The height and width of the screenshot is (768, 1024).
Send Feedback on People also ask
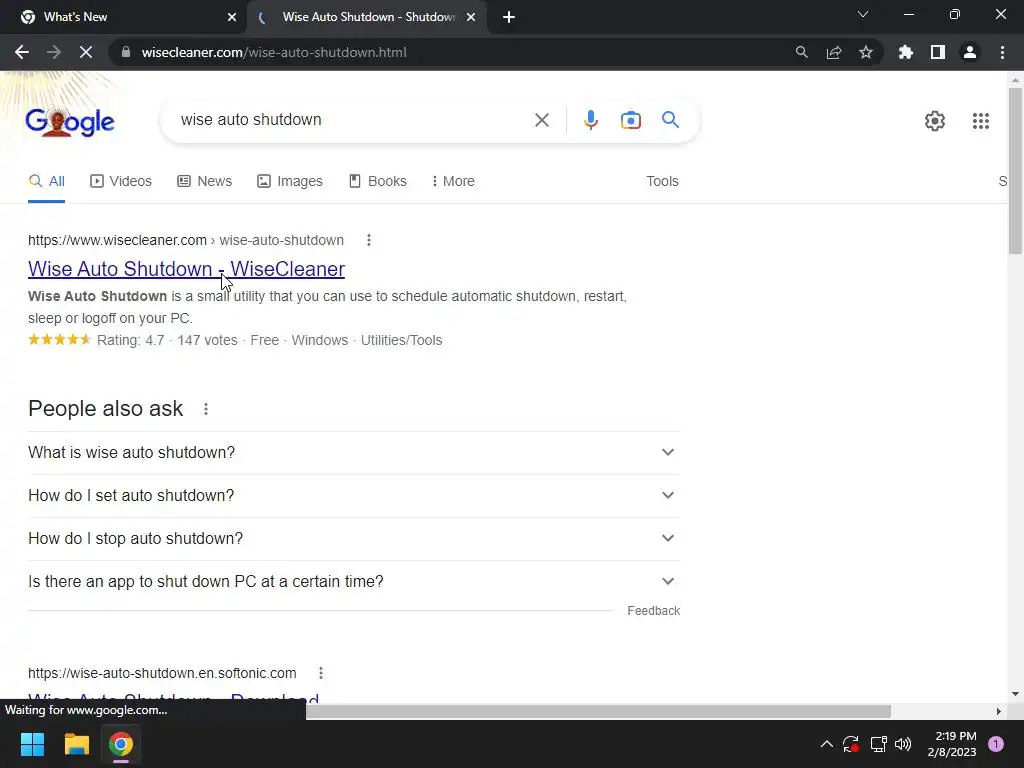tap(654, 611)
